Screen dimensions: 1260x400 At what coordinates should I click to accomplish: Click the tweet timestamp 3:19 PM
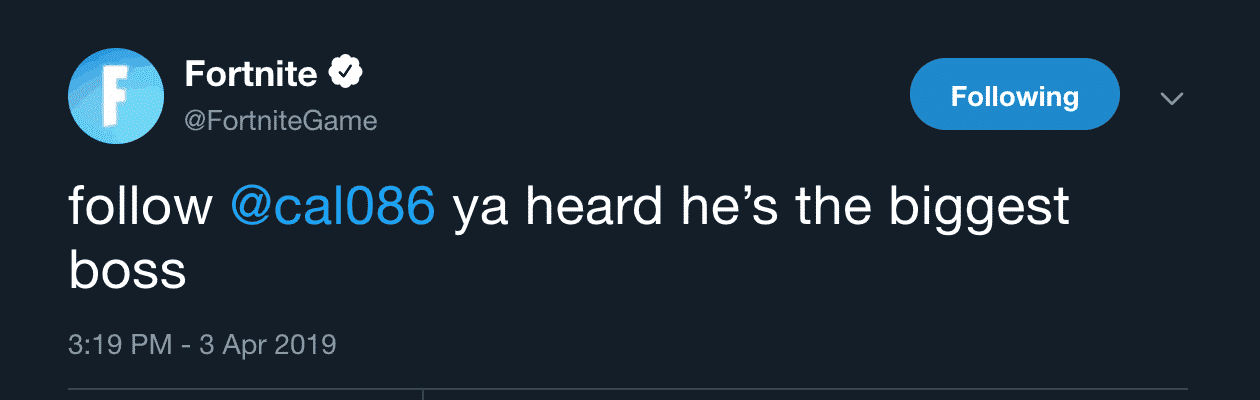(110, 345)
